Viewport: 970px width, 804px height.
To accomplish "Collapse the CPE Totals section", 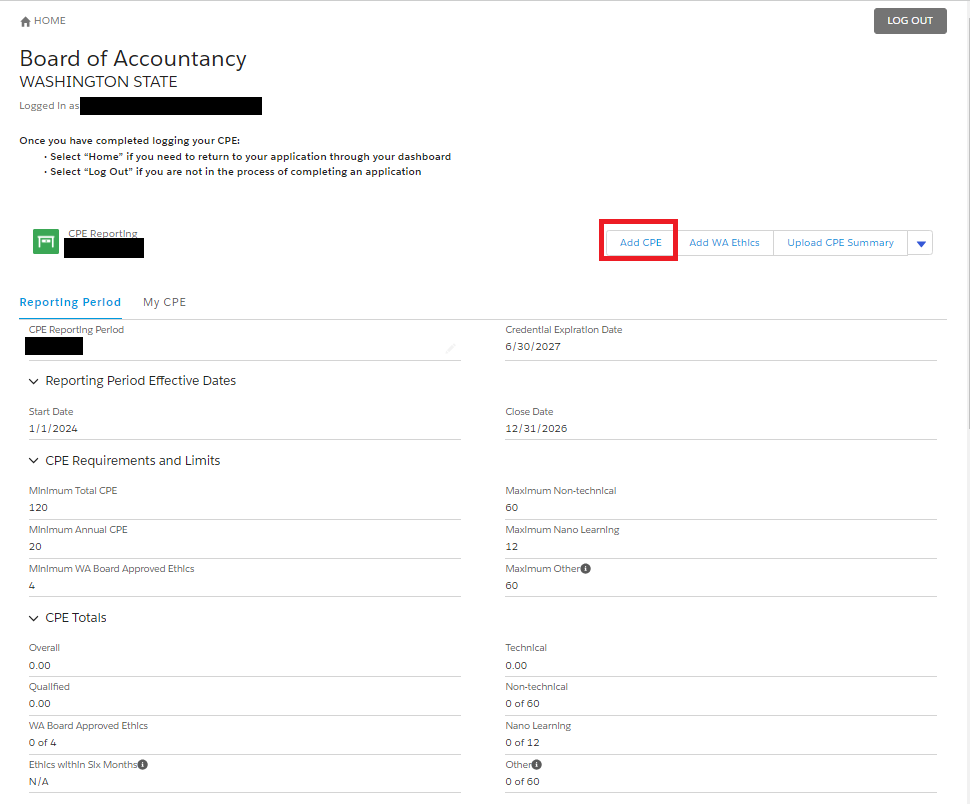I will click(34, 618).
